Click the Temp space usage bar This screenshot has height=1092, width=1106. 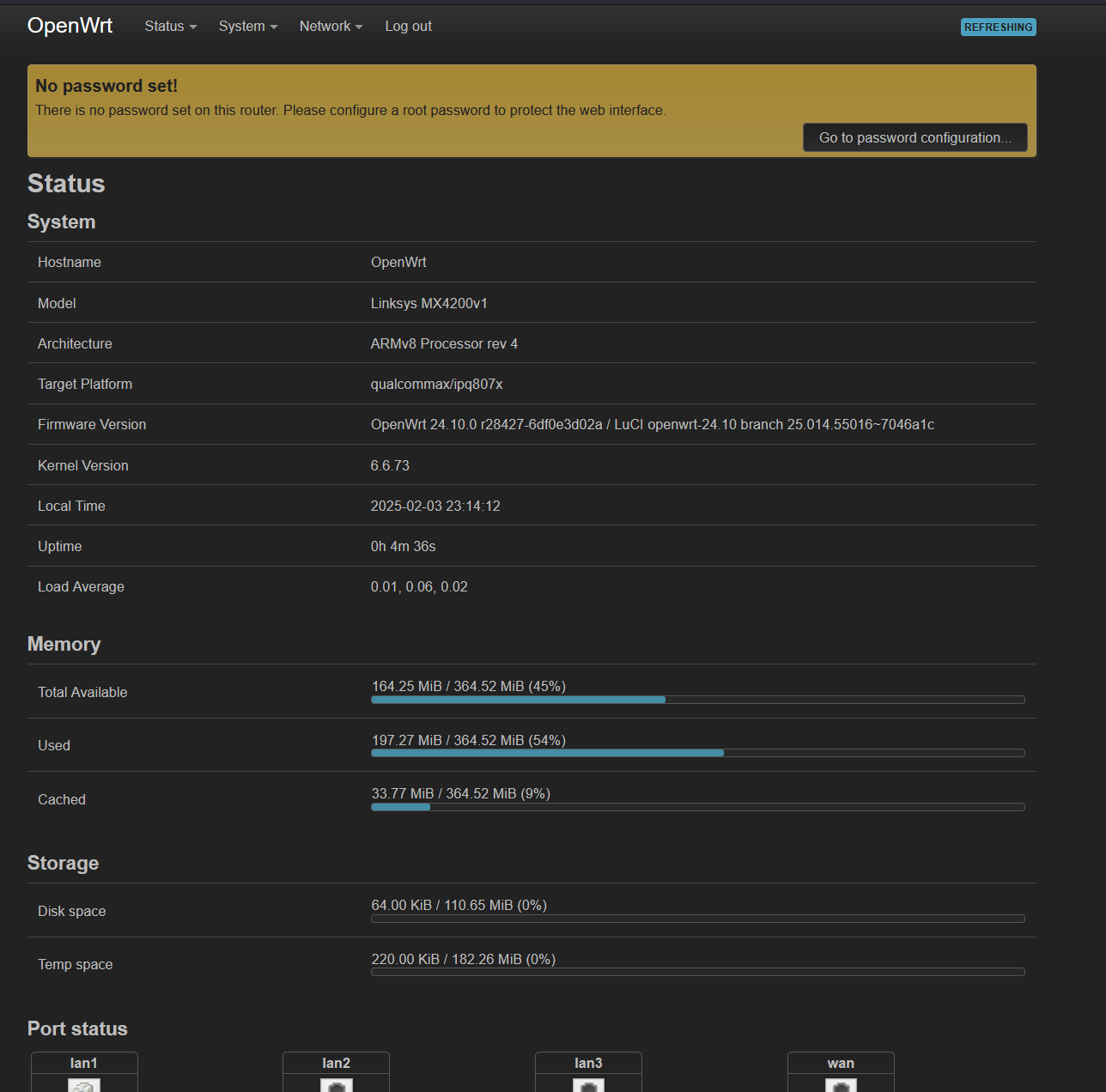697,972
